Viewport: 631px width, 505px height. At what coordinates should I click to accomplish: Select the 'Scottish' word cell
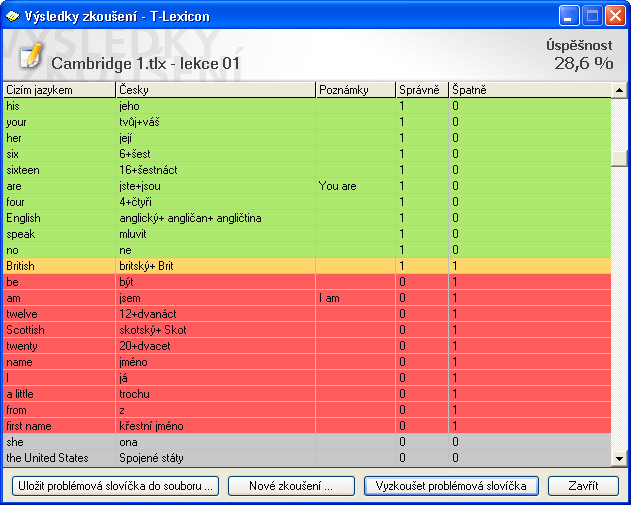click(x=60, y=330)
